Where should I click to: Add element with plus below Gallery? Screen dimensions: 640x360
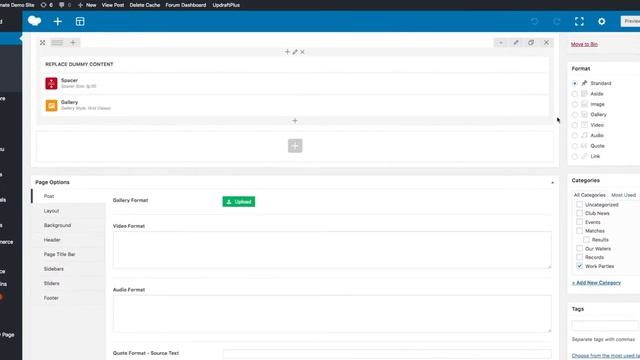coord(295,120)
